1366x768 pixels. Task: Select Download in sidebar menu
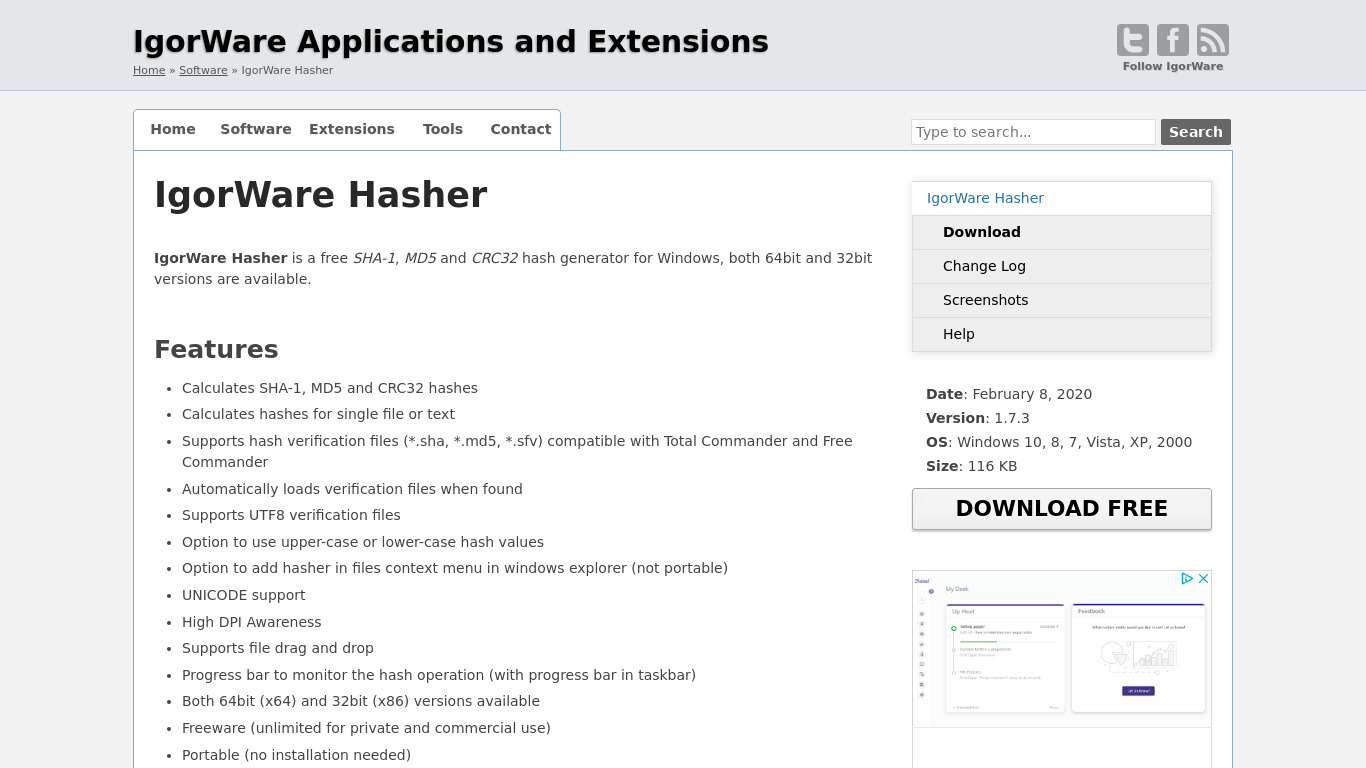[1062, 232]
